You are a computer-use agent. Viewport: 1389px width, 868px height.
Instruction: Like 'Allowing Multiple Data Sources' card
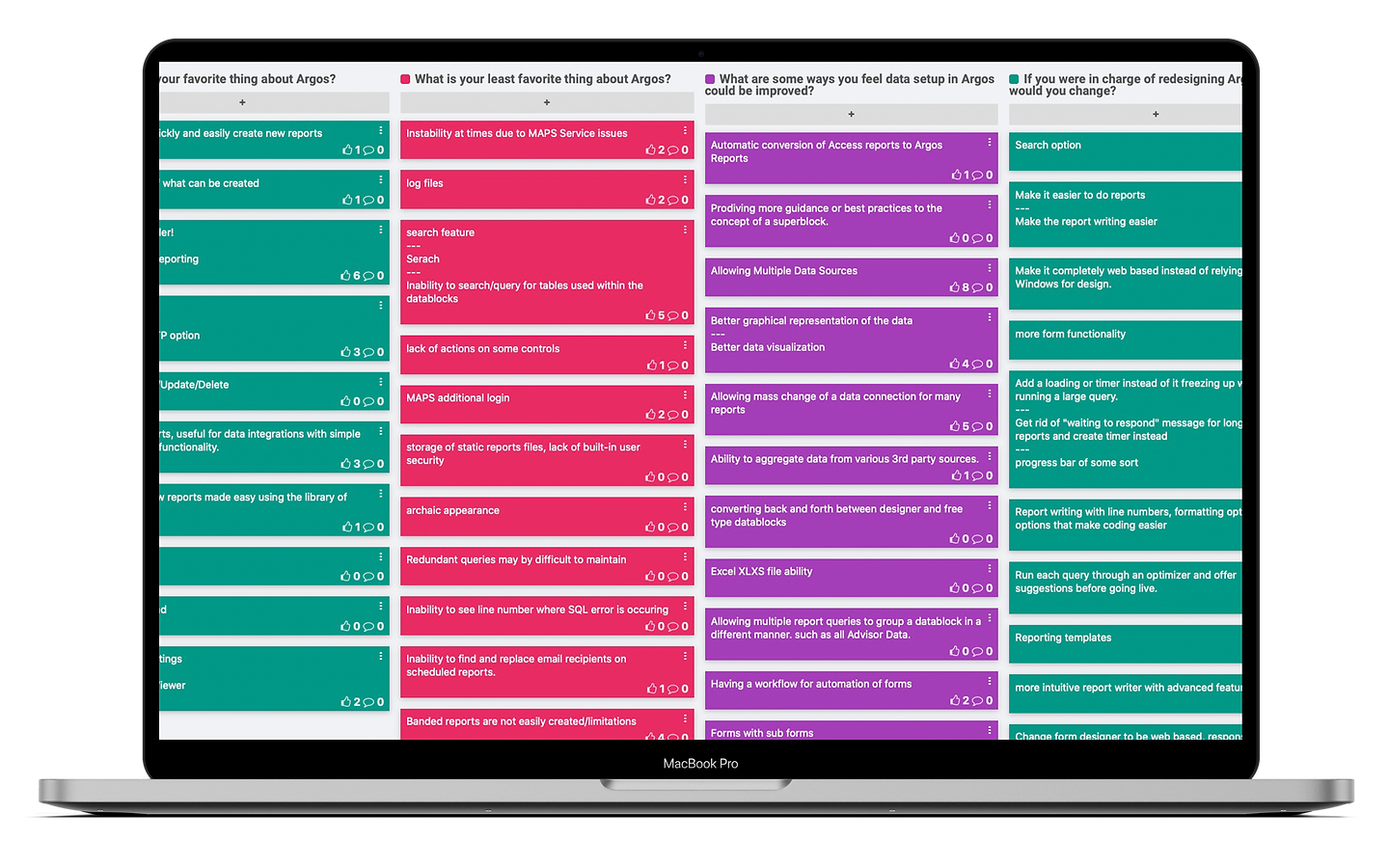(955, 288)
